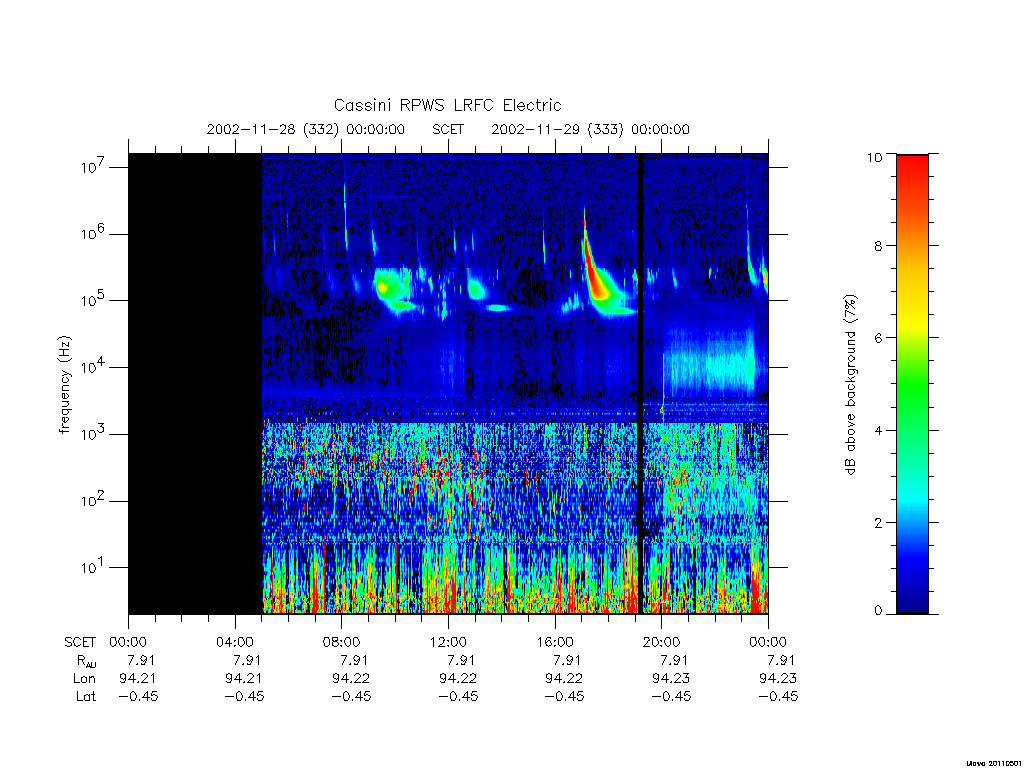Click the R_AU row label

click(86, 661)
